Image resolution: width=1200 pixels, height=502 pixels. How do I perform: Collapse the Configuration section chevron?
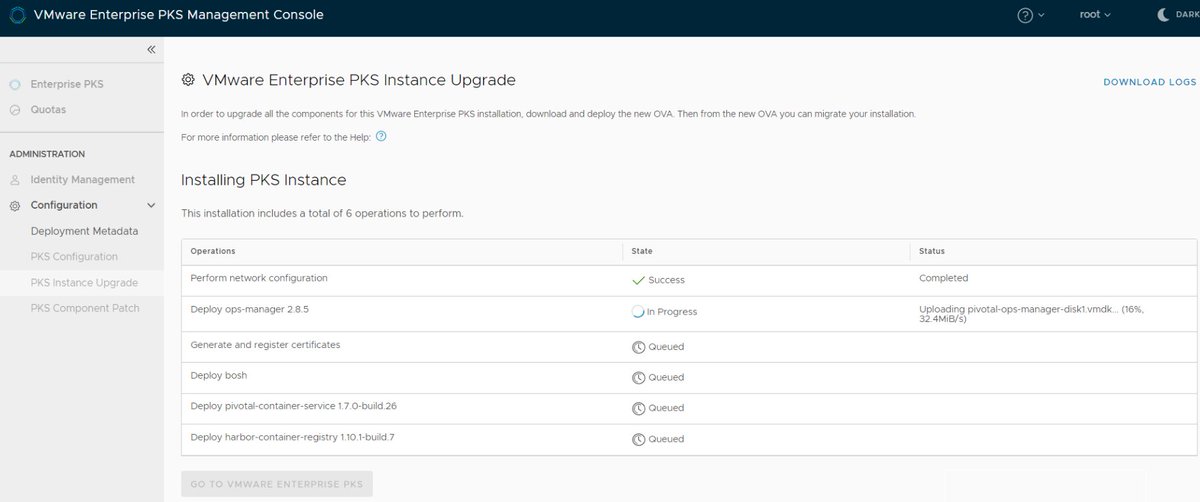pyautogui.click(x=151, y=205)
